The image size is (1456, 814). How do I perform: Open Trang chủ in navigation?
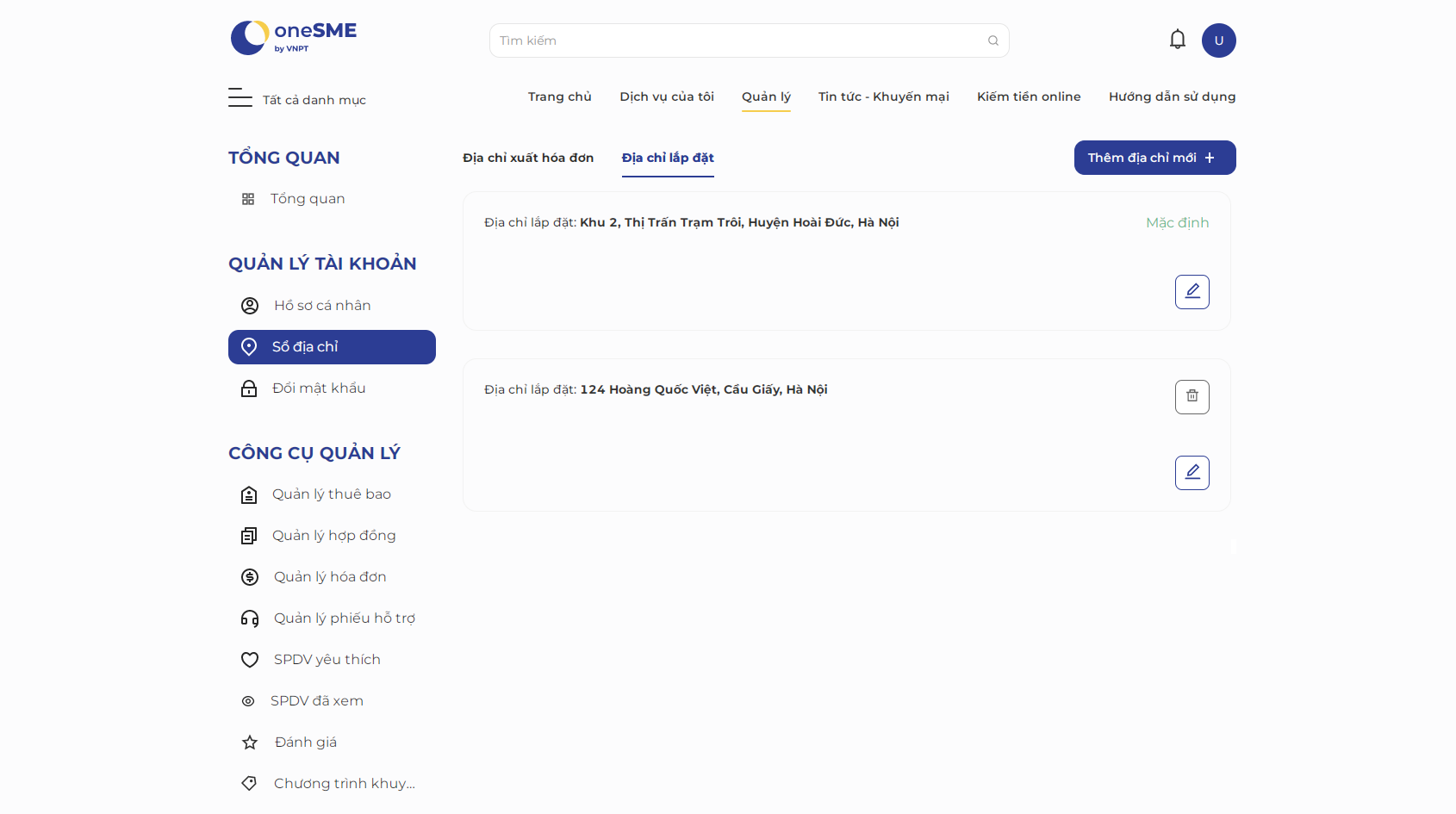pos(560,96)
